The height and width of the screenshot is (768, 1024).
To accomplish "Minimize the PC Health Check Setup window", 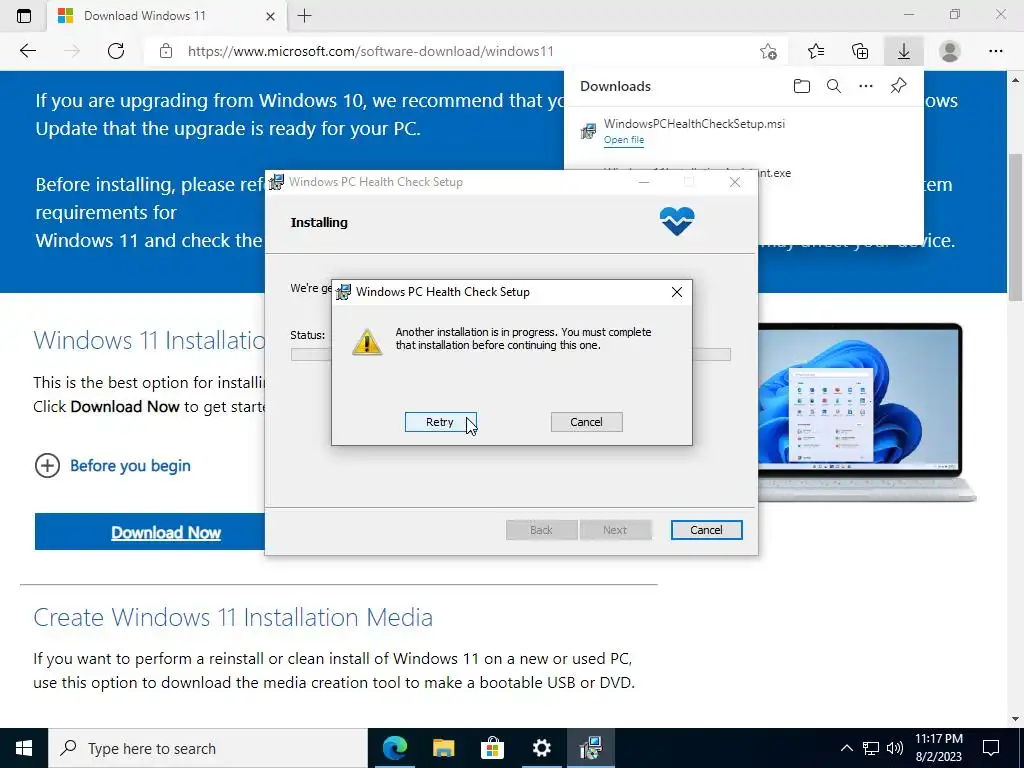I will pos(644,182).
